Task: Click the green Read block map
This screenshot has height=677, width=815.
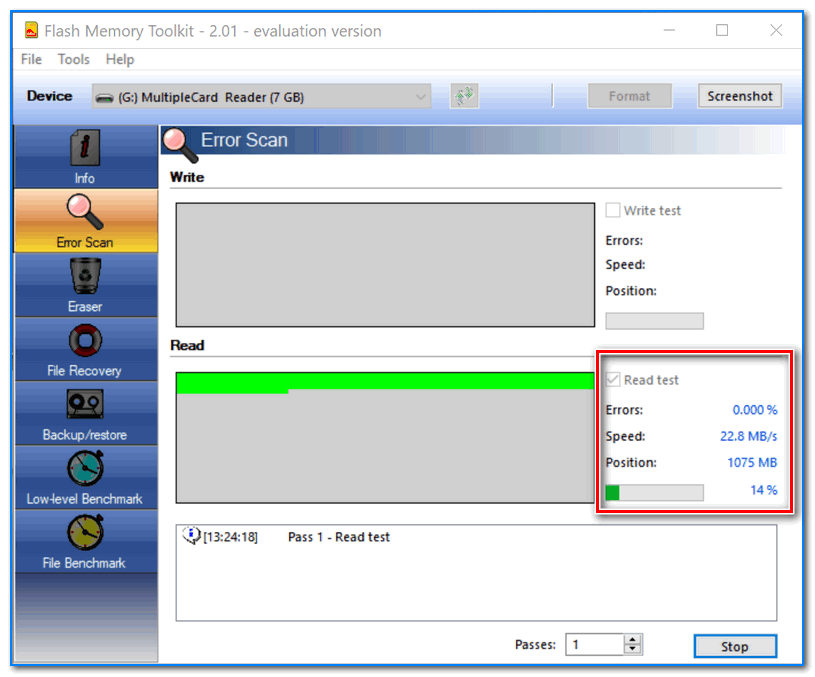Action: (x=385, y=437)
